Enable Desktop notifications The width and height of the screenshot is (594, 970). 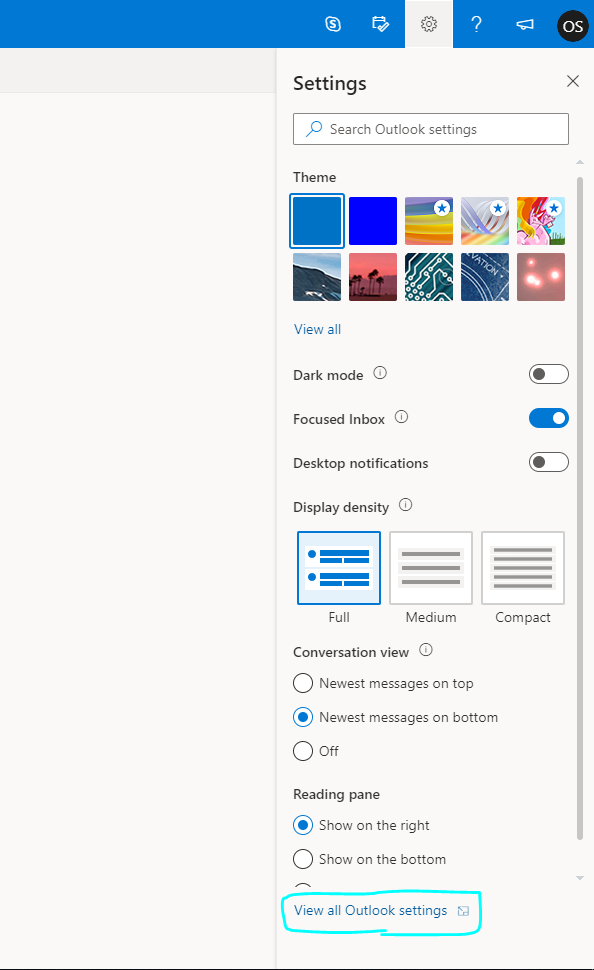[x=548, y=462]
